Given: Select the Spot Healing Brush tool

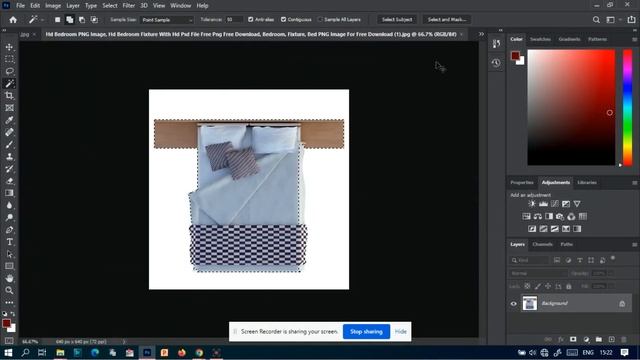Looking at the screenshot, I should point(9,132).
